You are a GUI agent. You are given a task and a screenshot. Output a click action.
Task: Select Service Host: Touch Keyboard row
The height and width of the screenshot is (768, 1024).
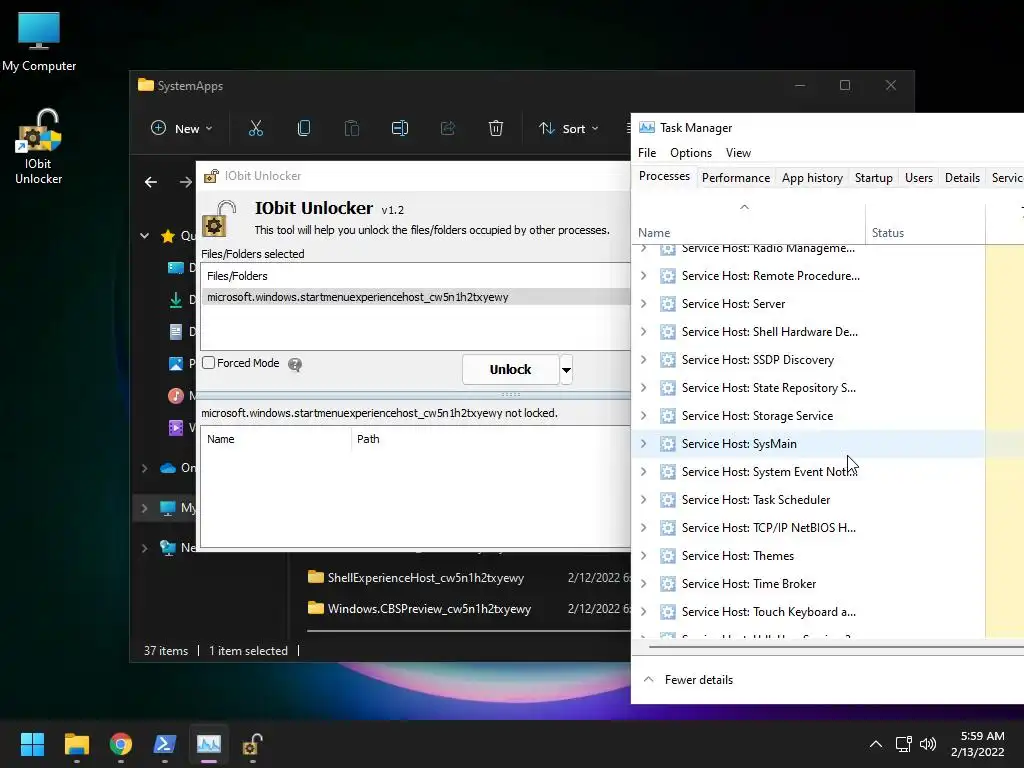pyautogui.click(x=808, y=612)
